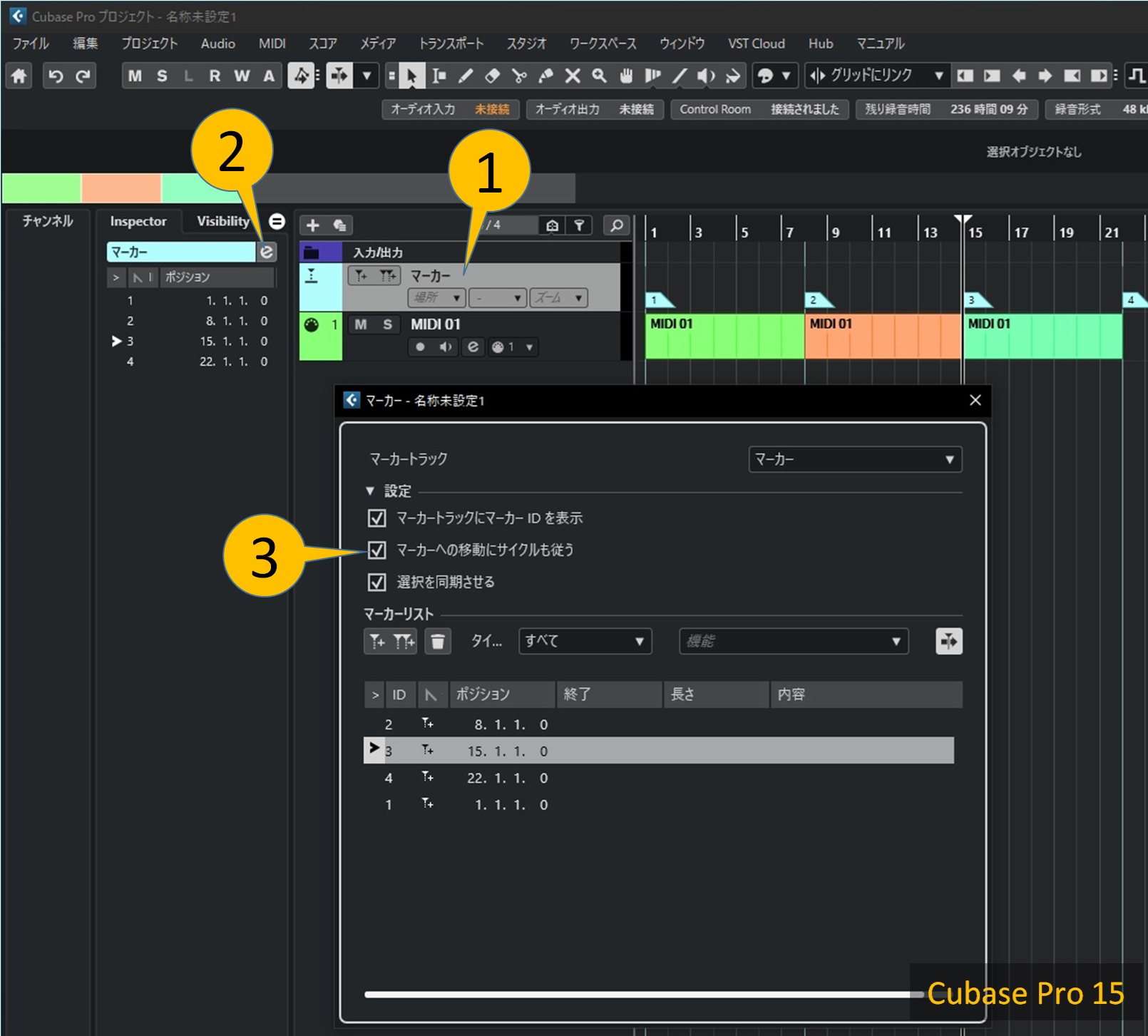Select the Eraser tool in toolbar
This screenshot has width=1148, height=1036.
point(492,76)
